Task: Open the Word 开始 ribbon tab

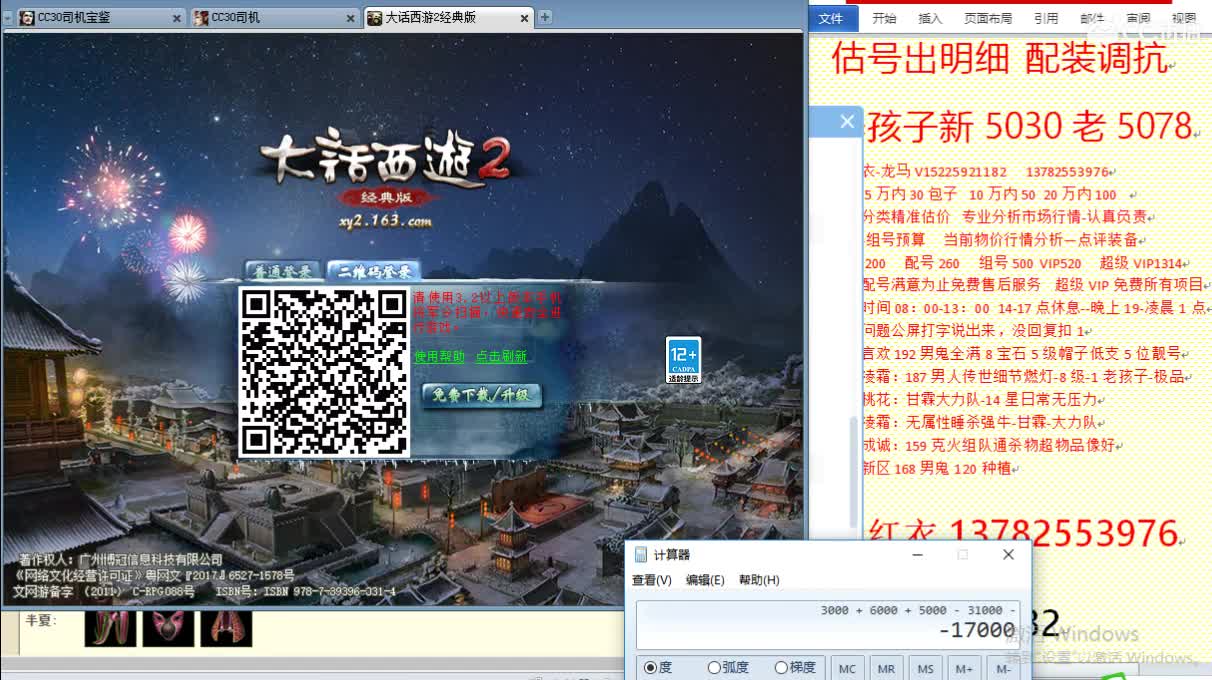Action: coord(884,18)
